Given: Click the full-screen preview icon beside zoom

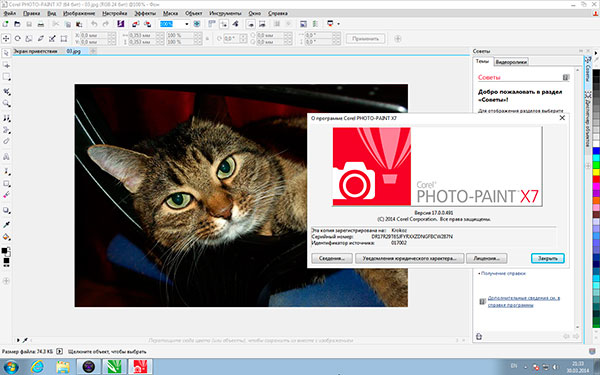Looking at the screenshot, I should [x=197, y=24].
